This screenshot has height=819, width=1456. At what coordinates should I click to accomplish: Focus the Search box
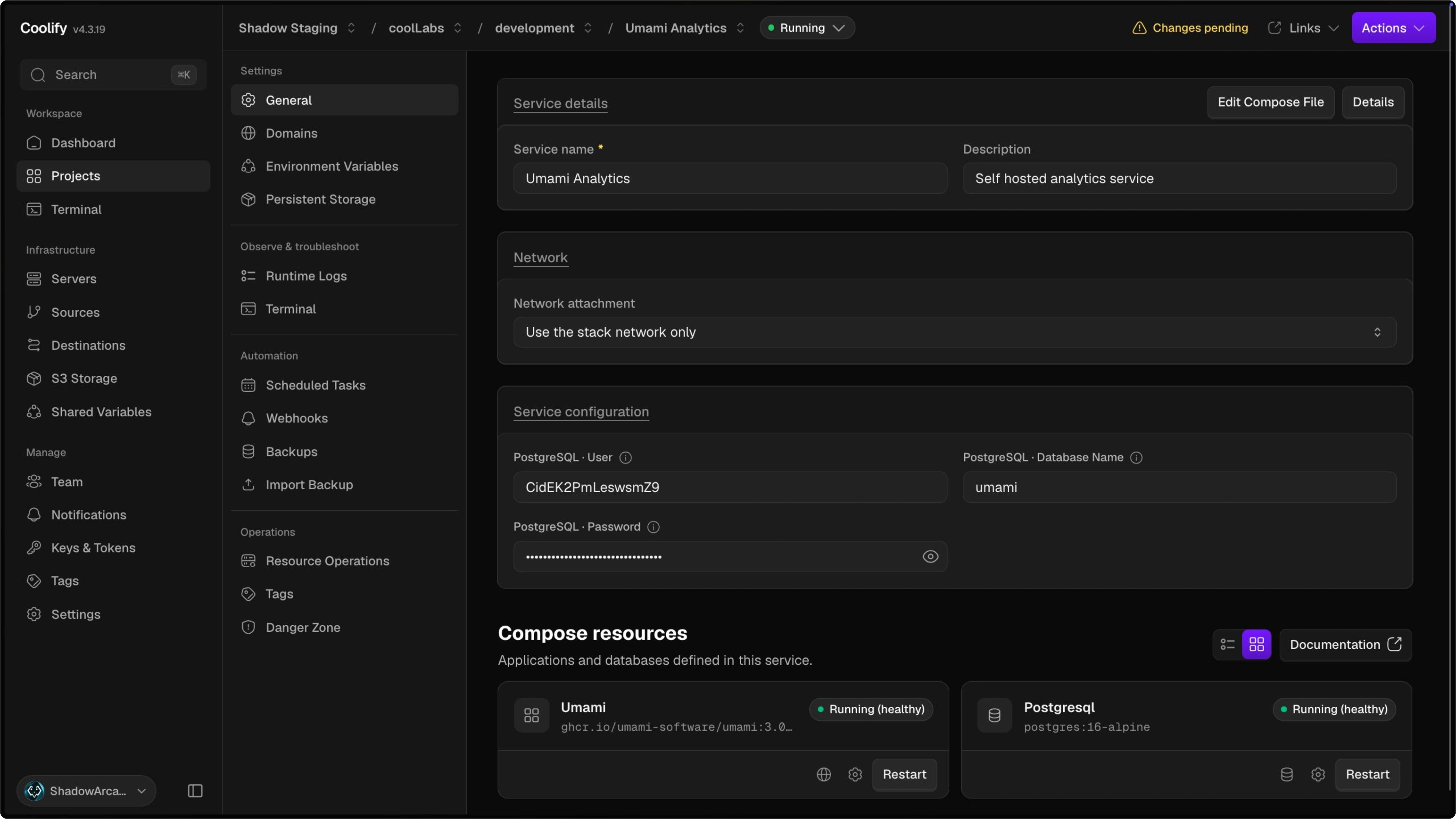pos(114,75)
